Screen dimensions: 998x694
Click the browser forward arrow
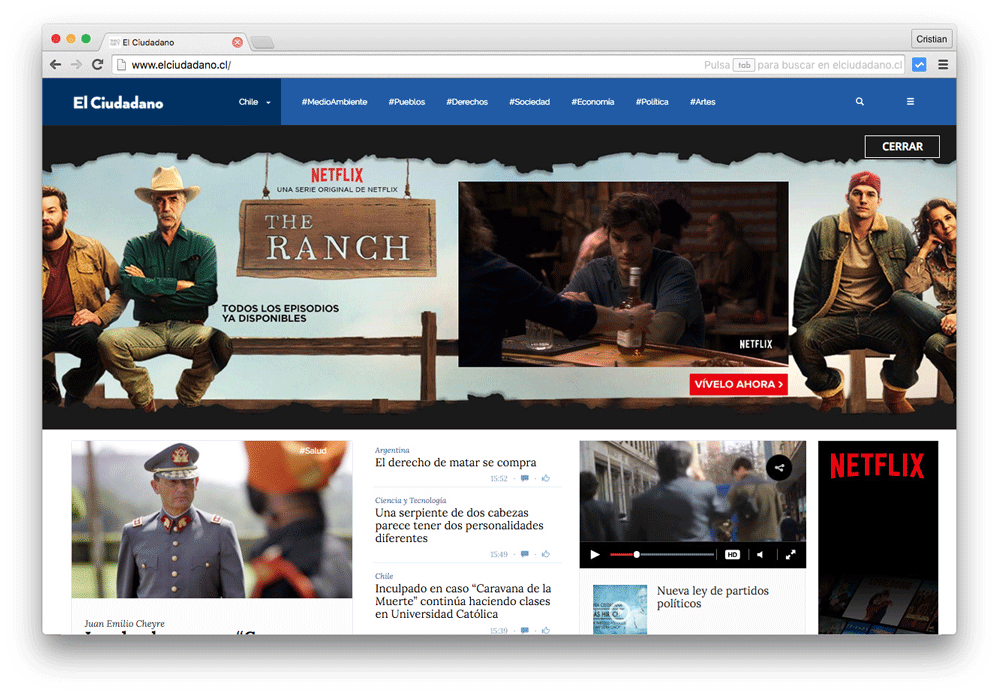[76, 64]
